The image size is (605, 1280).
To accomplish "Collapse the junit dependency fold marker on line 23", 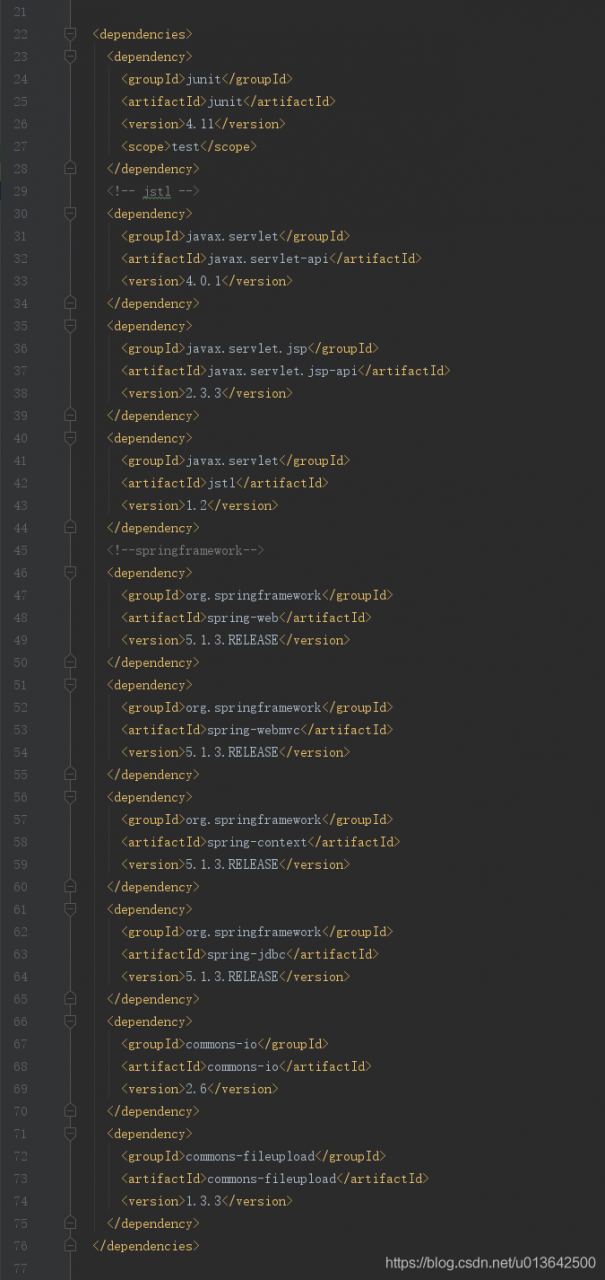I will 70,57.
